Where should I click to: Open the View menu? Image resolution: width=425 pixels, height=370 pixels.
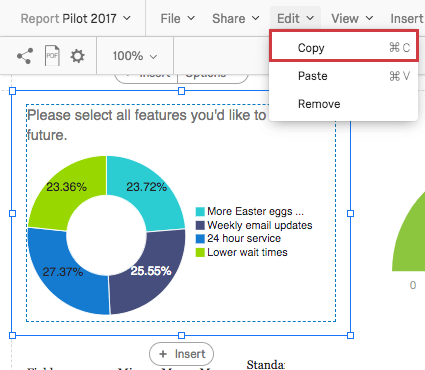(352, 18)
